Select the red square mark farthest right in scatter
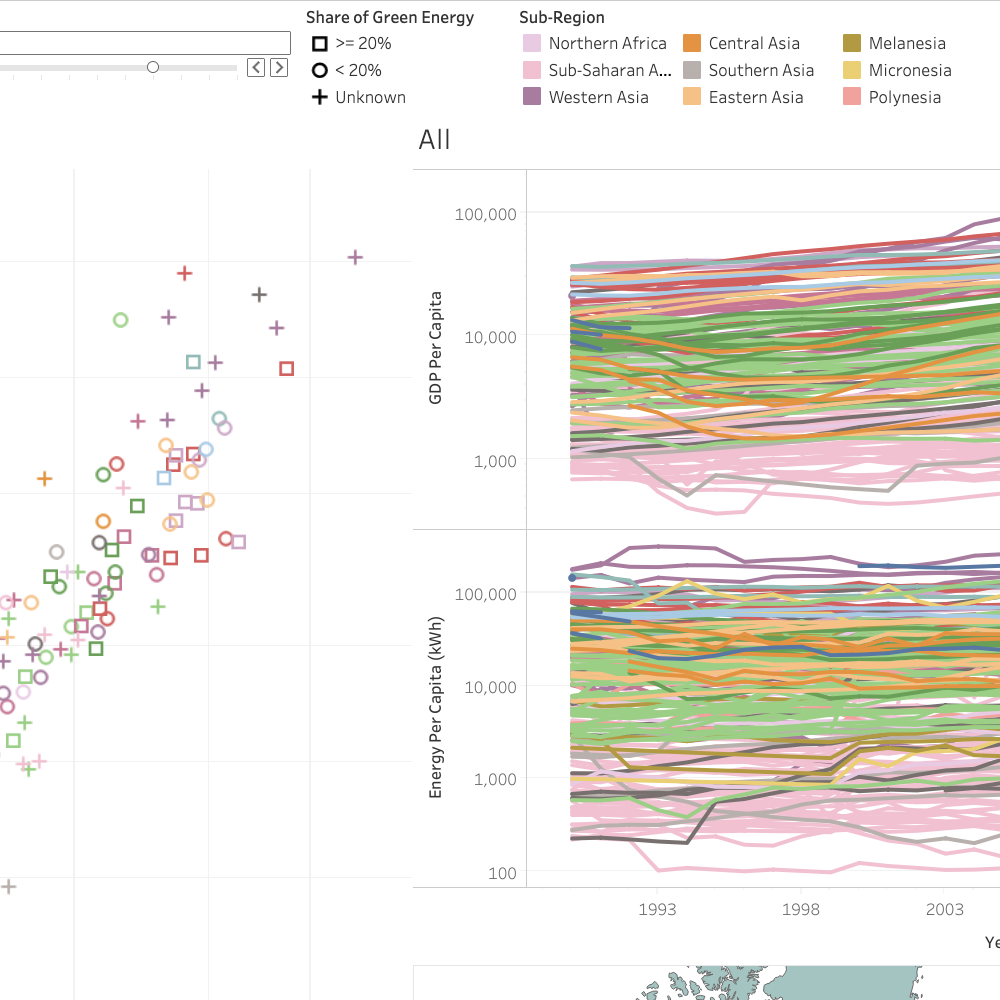 pos(286,369)
